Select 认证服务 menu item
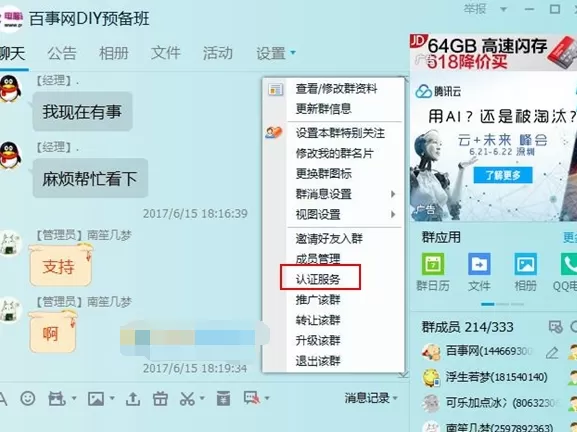Screen dimensions: 577x432 click(x=318, y=280)
